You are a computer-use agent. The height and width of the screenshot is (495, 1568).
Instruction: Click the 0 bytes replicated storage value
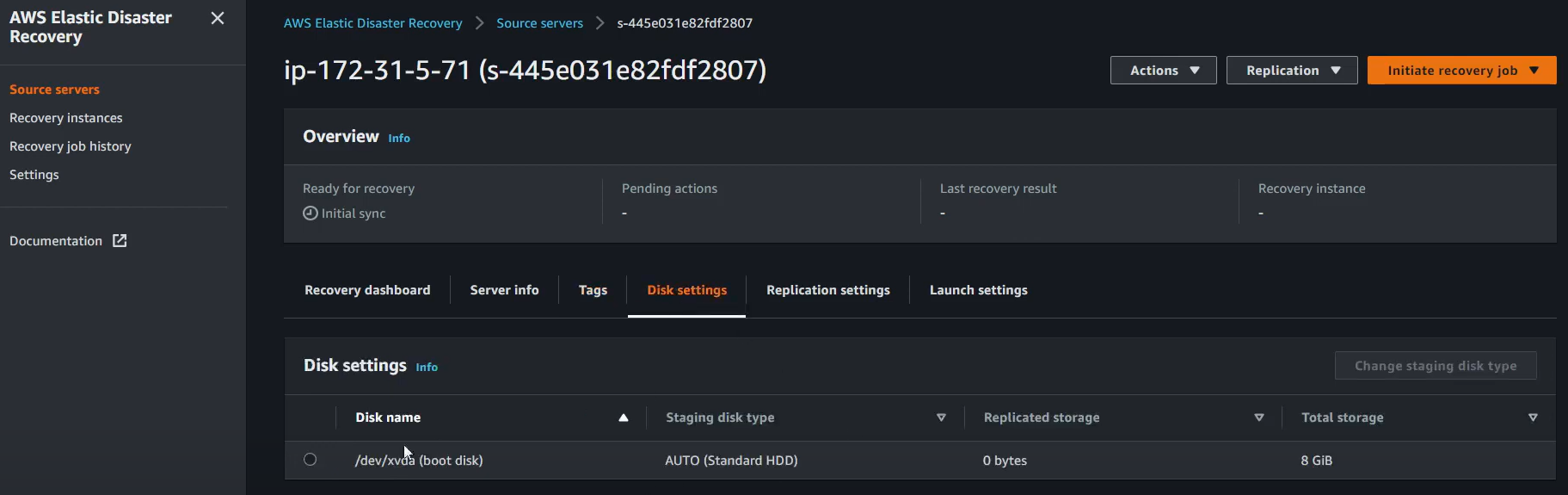1005,461
